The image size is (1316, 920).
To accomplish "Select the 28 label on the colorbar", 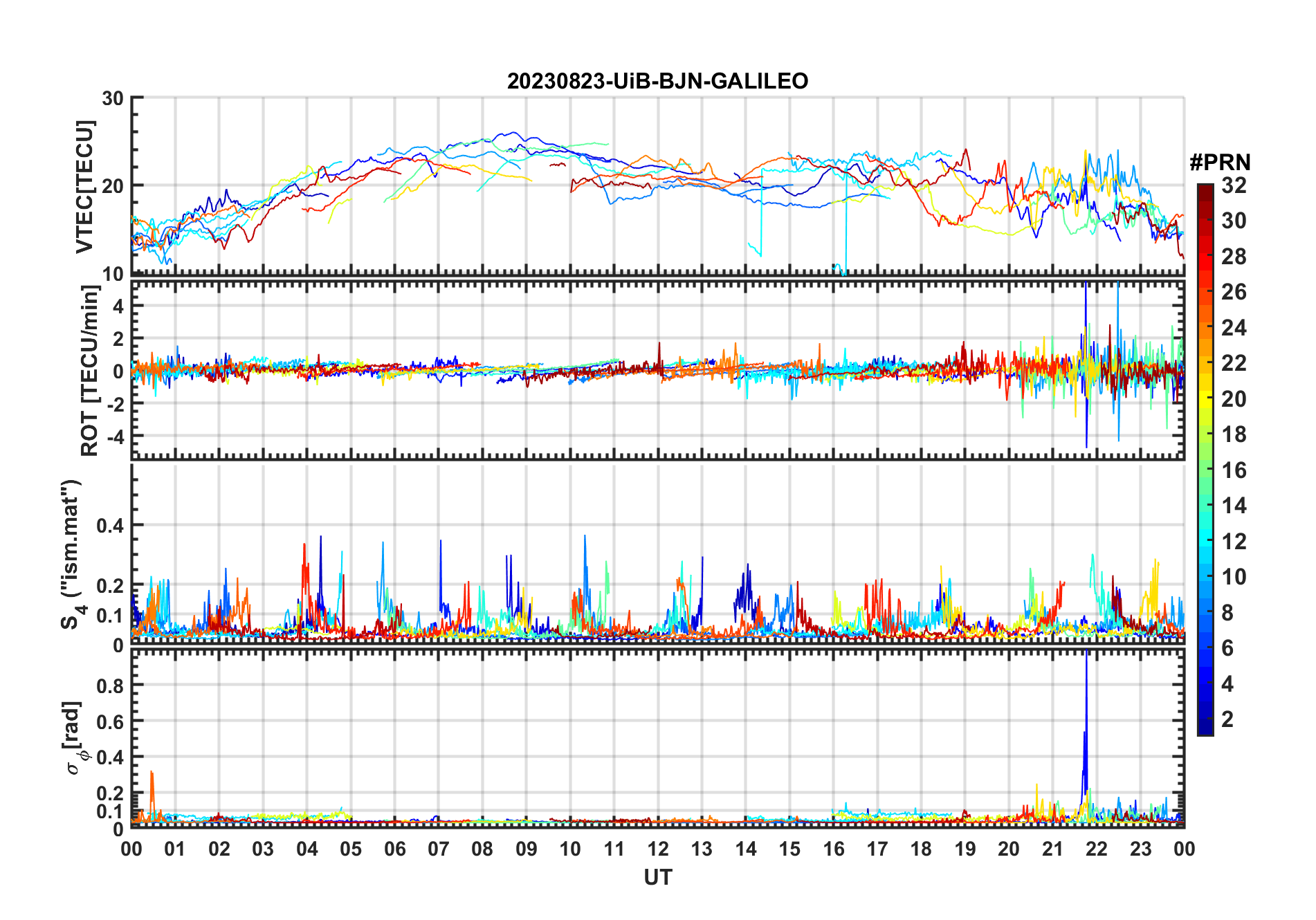I will pos(1234,257).
